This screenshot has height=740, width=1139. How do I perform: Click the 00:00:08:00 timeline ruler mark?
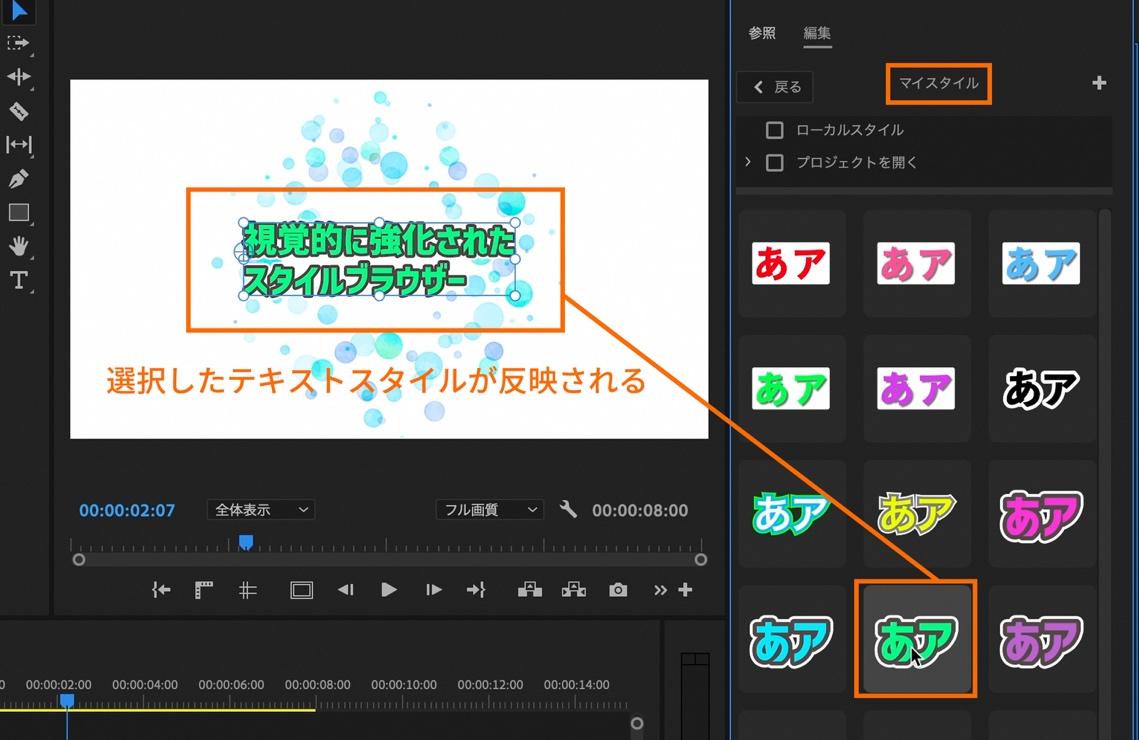click(x=317, y=684)
